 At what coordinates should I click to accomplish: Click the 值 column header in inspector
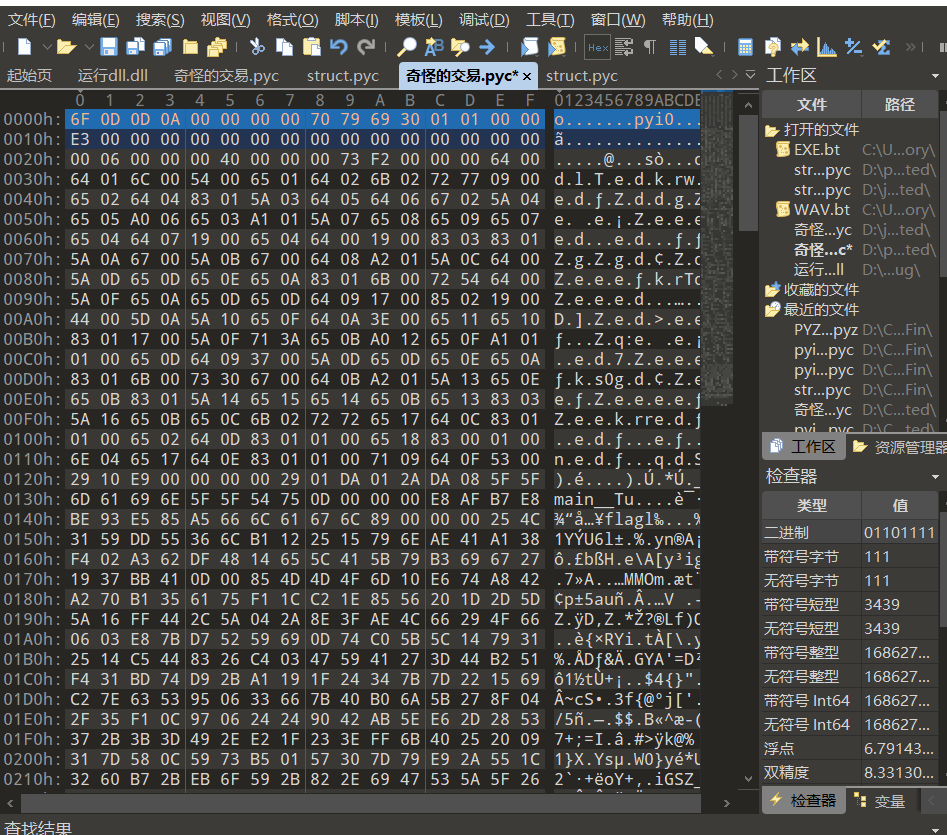pos(899,505)
